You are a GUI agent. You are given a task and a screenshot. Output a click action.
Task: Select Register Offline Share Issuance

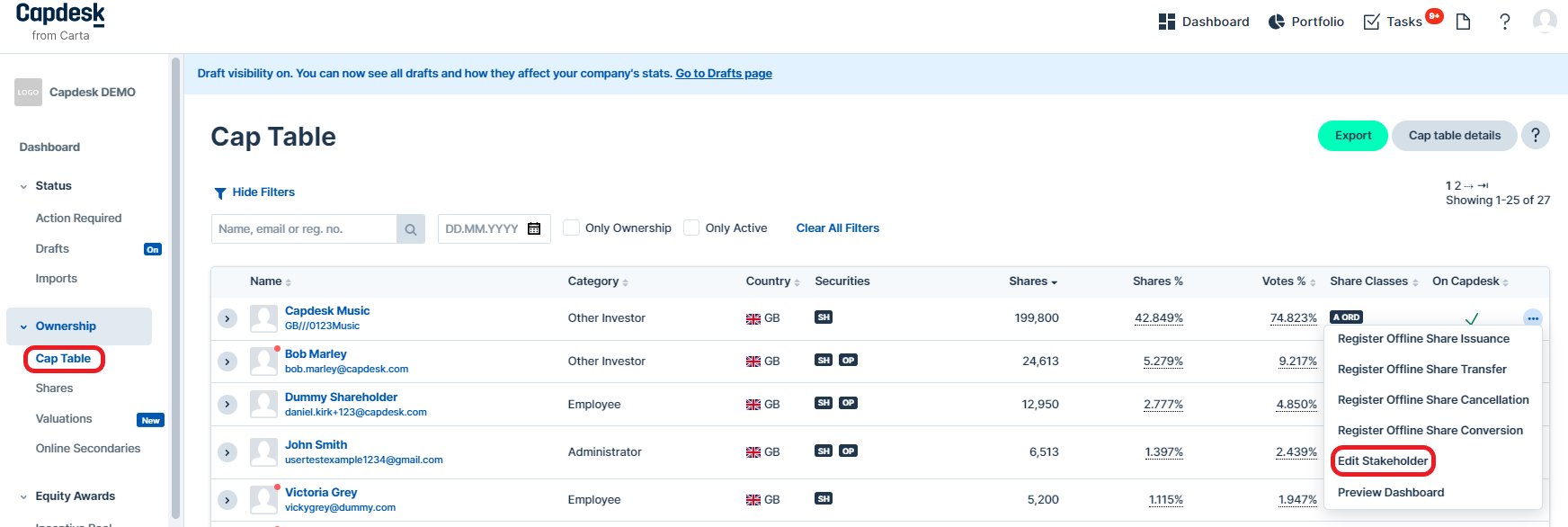[1423, 339]
